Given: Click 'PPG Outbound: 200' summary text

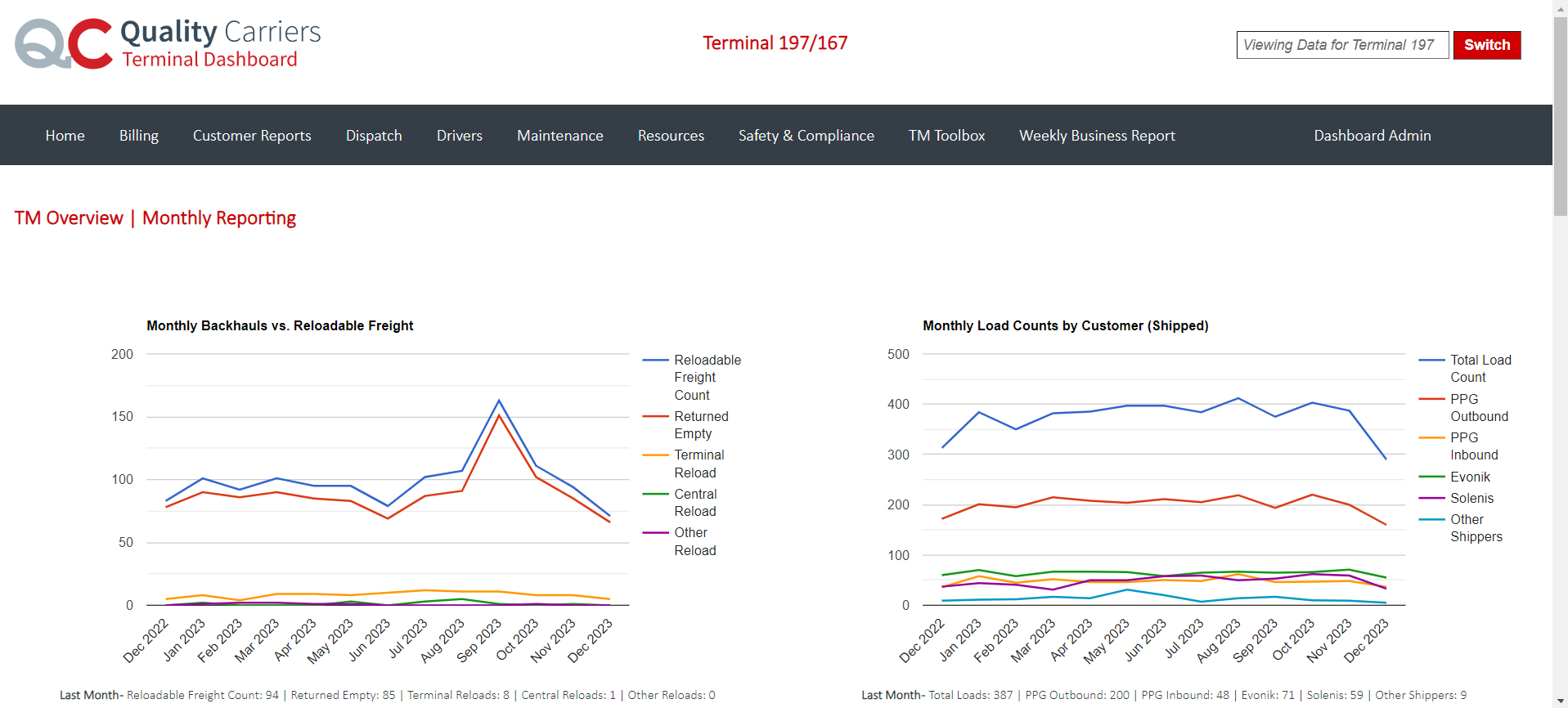Looking at the screenshot, I should tap(1077, 695).
